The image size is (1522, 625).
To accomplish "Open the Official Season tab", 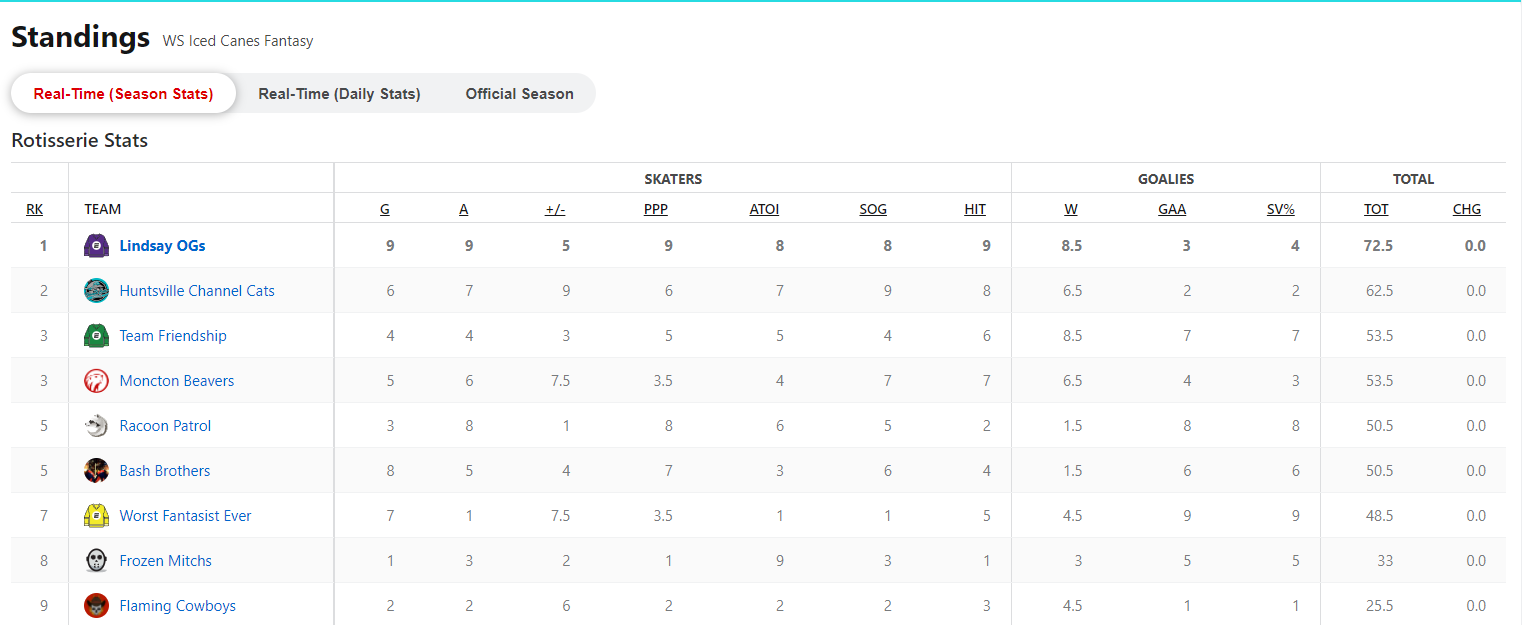I will 519,94.
